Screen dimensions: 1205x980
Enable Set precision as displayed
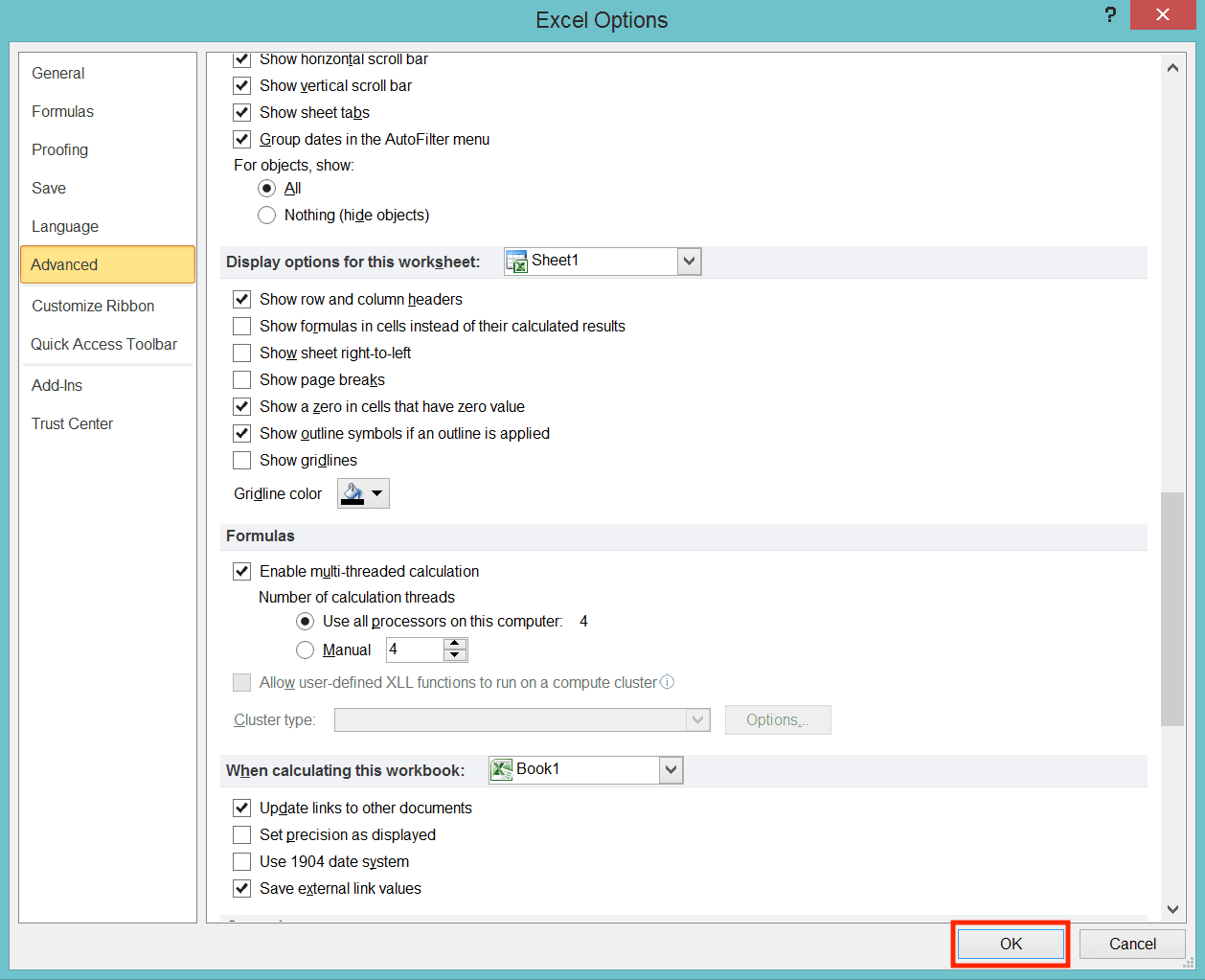[x=242, y=834]
